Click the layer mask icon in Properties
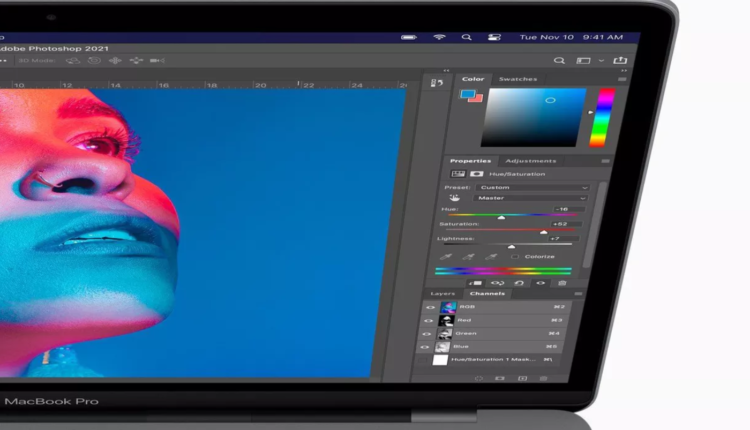 [476, 174]
